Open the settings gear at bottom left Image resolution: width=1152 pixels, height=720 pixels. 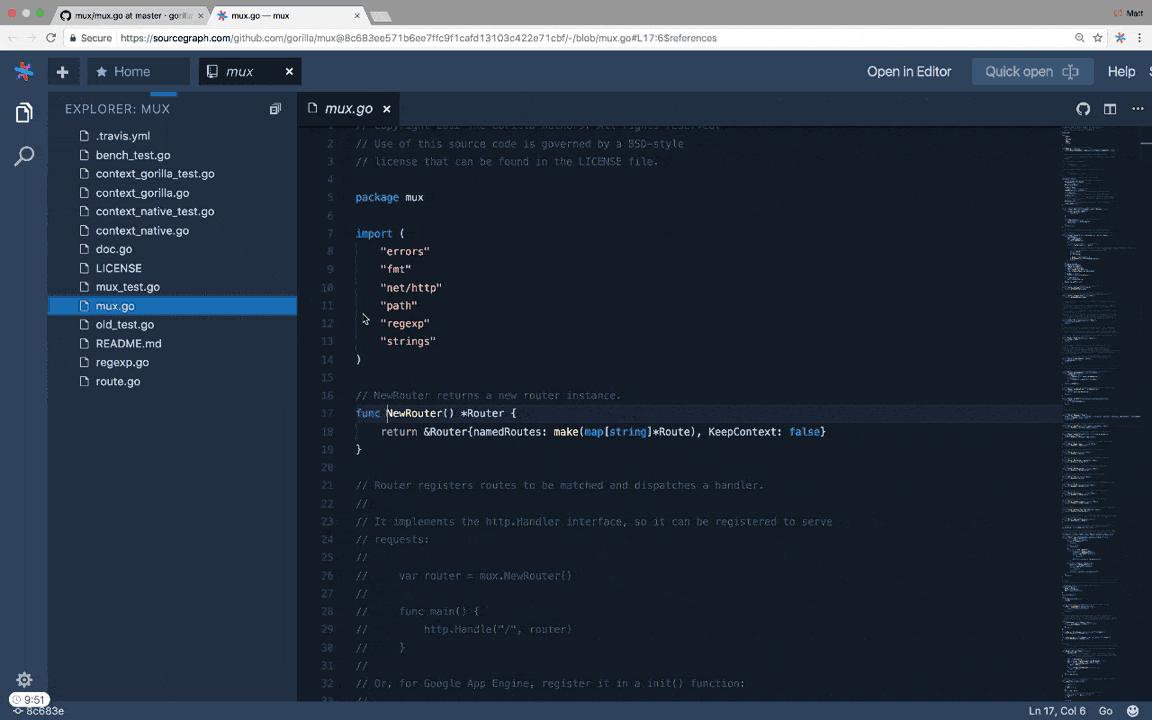[24, 679]
